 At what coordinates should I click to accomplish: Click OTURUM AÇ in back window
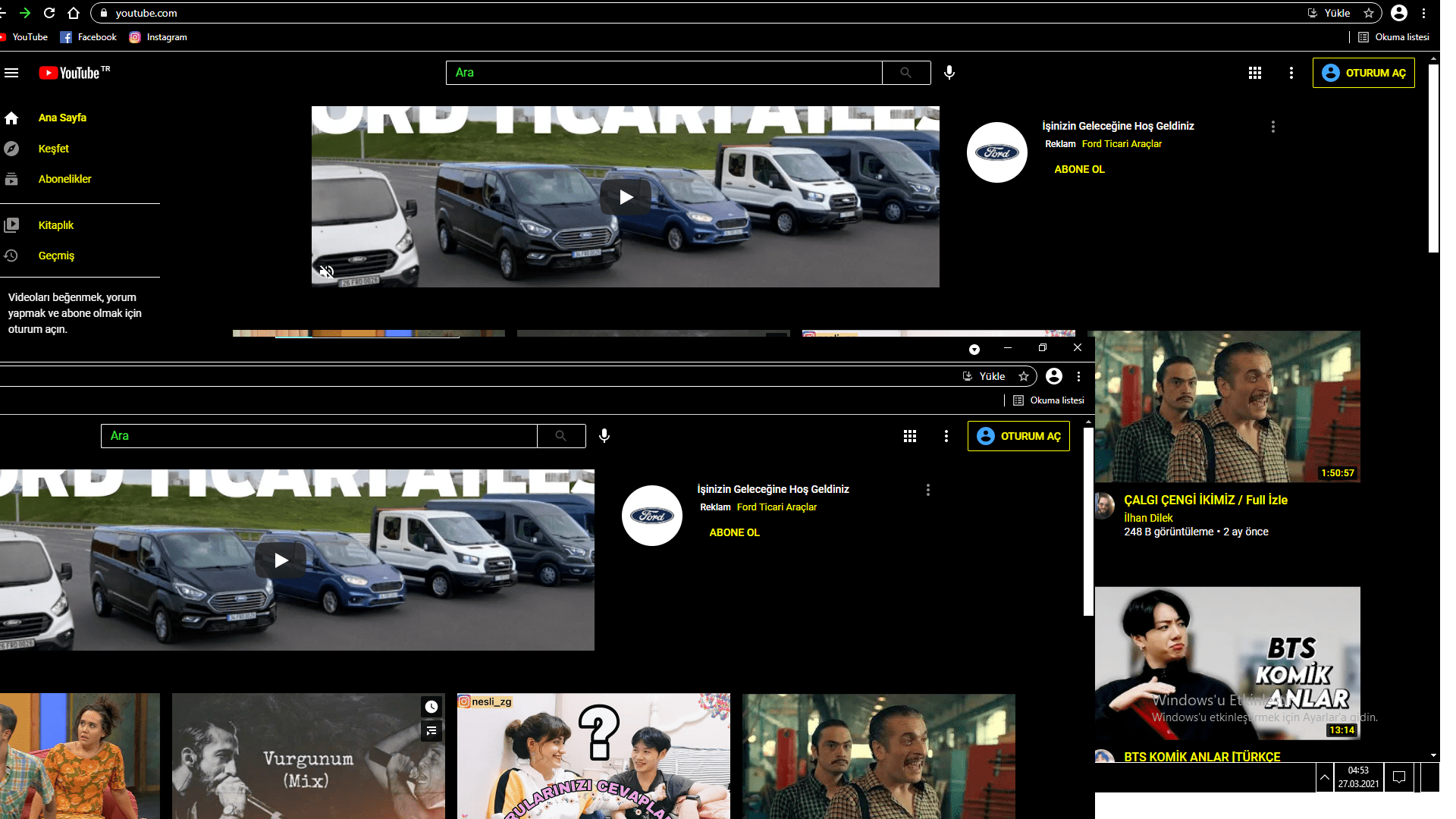[1363, 73]
